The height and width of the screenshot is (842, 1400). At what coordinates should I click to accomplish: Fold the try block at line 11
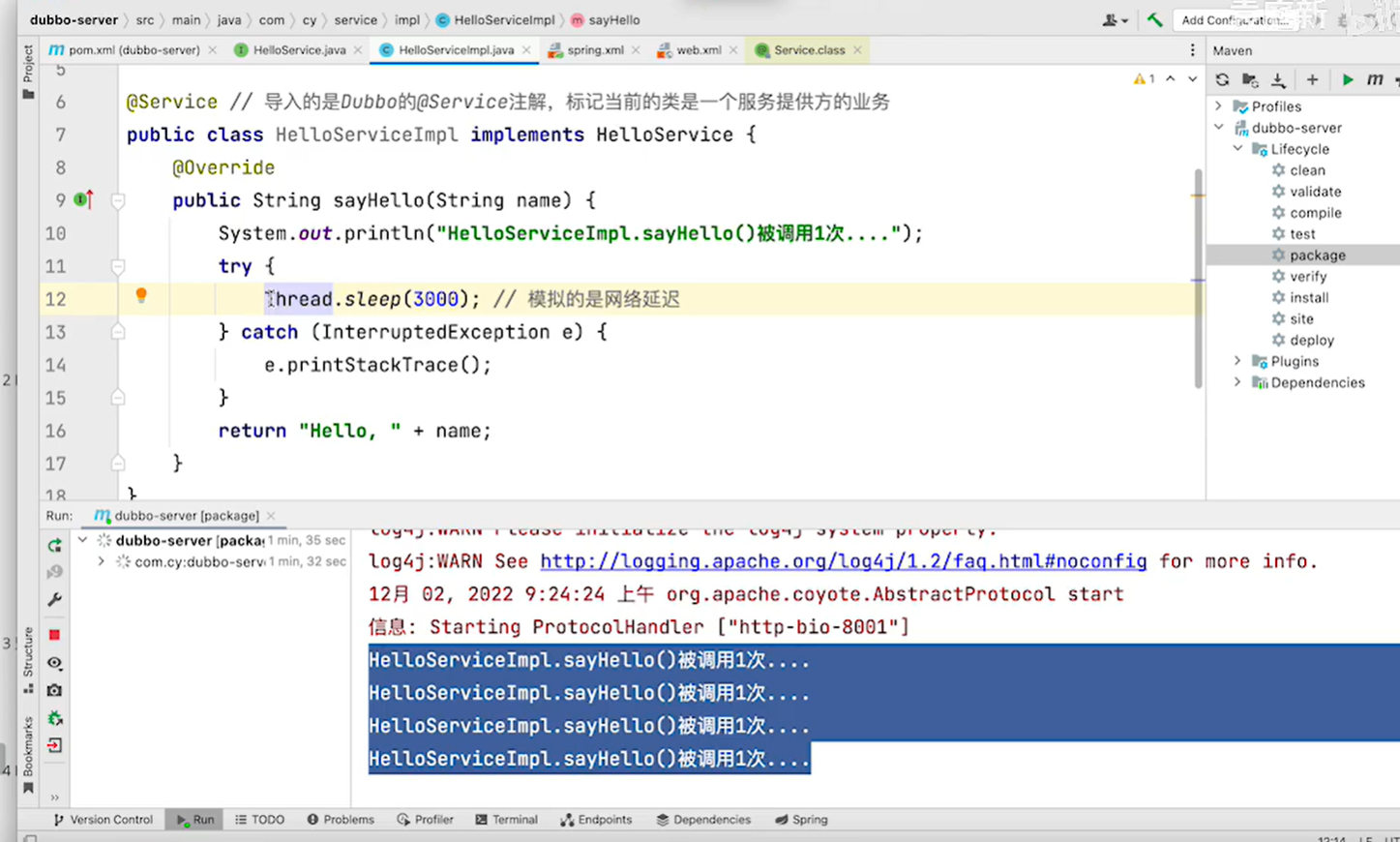coord(118,266)
